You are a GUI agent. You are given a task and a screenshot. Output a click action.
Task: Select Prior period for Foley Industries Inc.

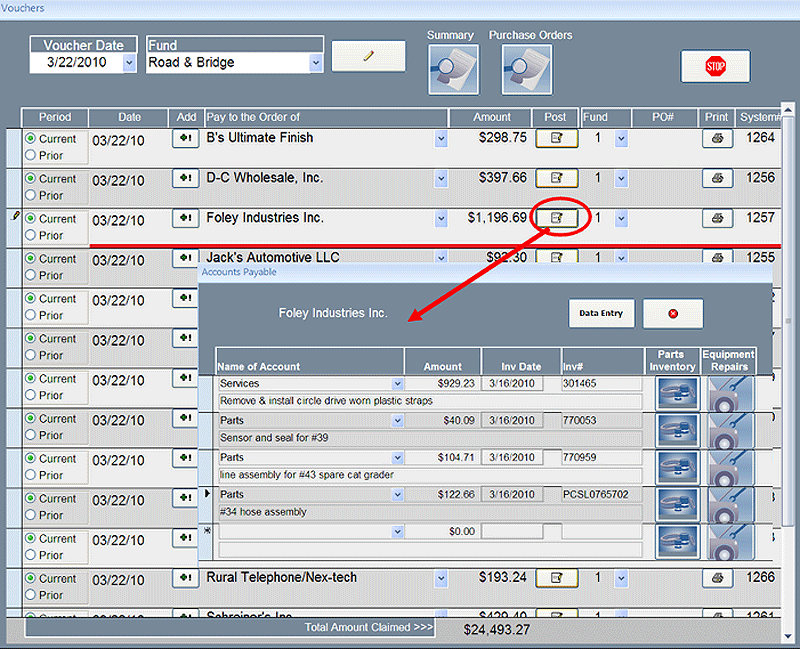click(x=31, y=235)
